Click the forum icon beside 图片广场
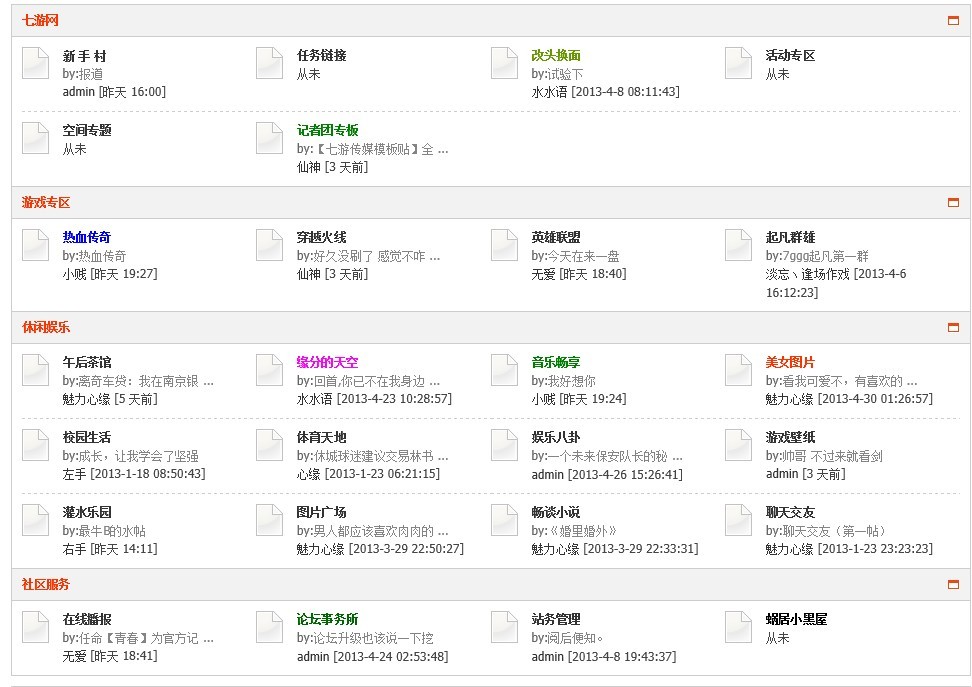 [270, 520]
